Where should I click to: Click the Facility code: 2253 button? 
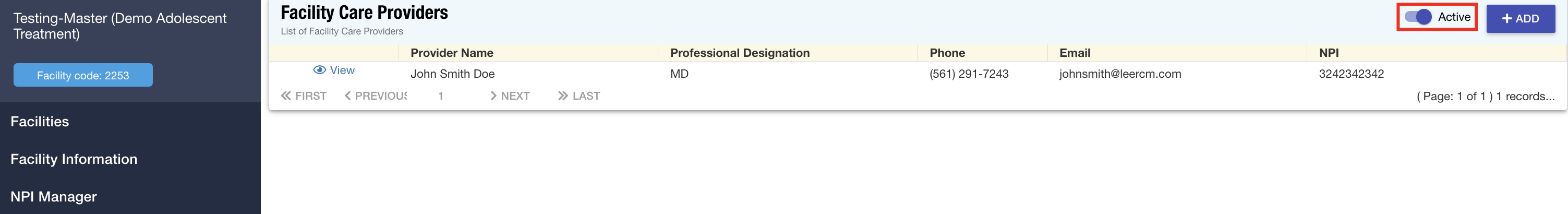click(x=83, y=76)
